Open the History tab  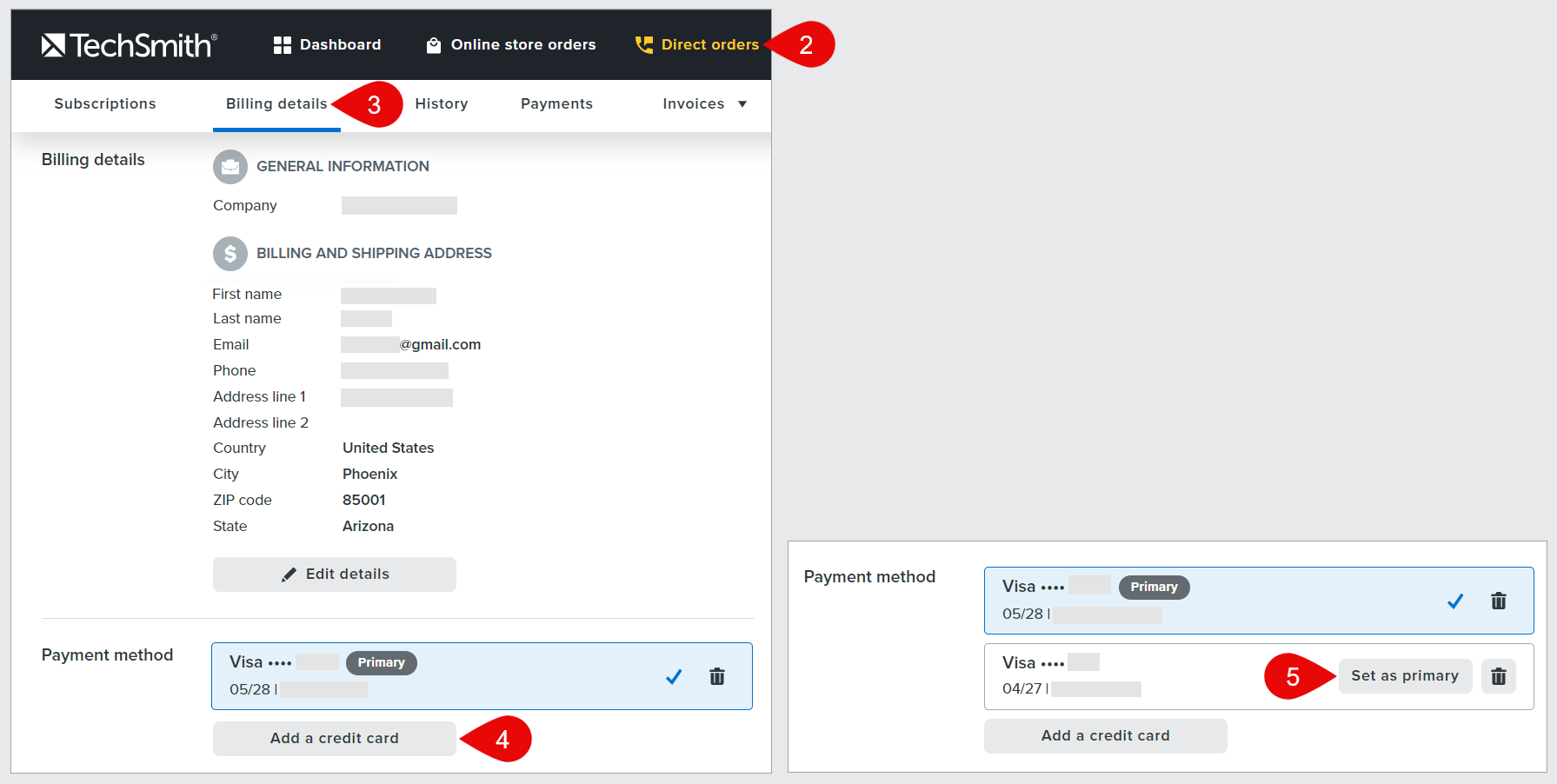(x=442, y=104)
